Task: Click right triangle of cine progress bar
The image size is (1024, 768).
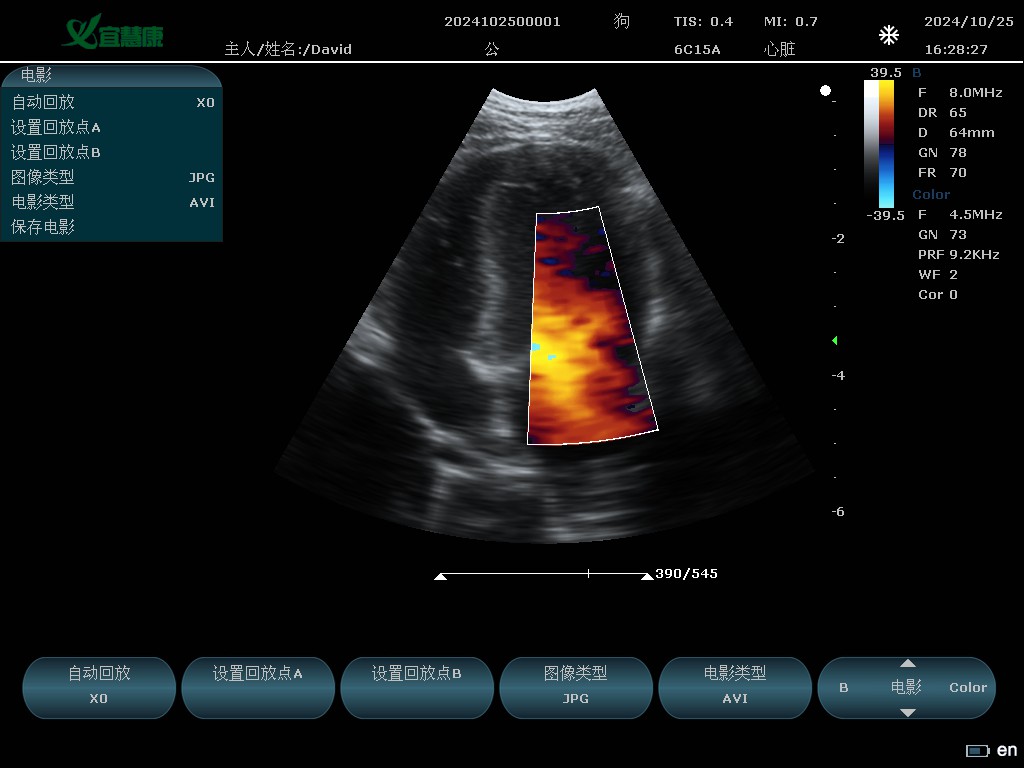Action: click(x=646, y=576)
